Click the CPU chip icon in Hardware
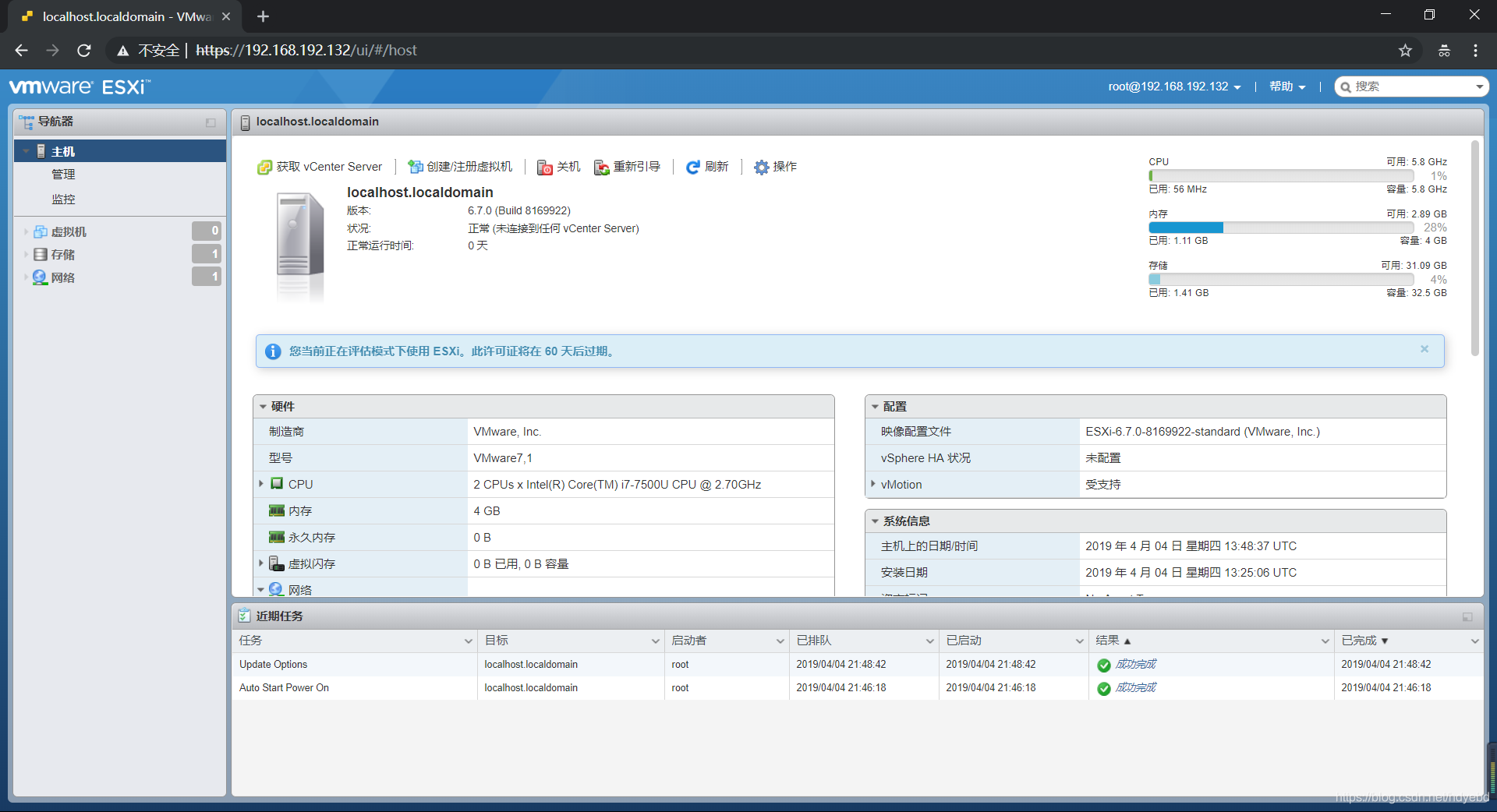1497x812 pixels. click(x=277, y=484)
